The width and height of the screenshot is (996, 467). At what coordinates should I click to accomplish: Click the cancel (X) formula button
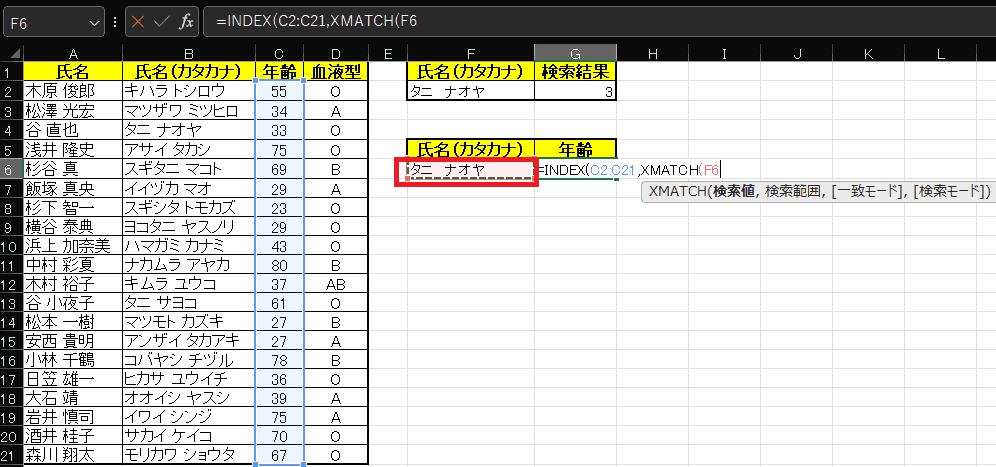click(138, 21)
